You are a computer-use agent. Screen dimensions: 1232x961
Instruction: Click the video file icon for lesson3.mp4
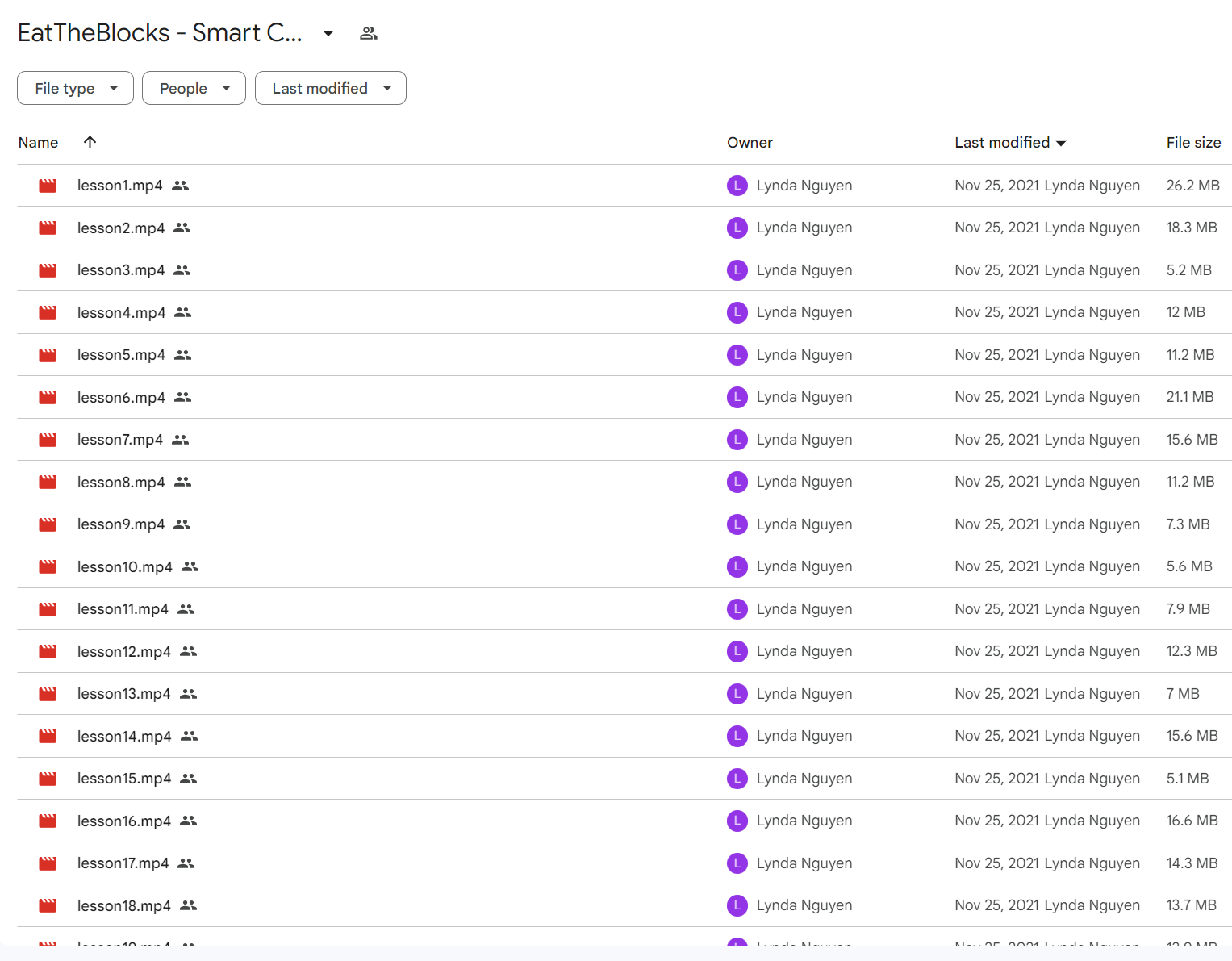pyautogui.click(x=48, y=270)
